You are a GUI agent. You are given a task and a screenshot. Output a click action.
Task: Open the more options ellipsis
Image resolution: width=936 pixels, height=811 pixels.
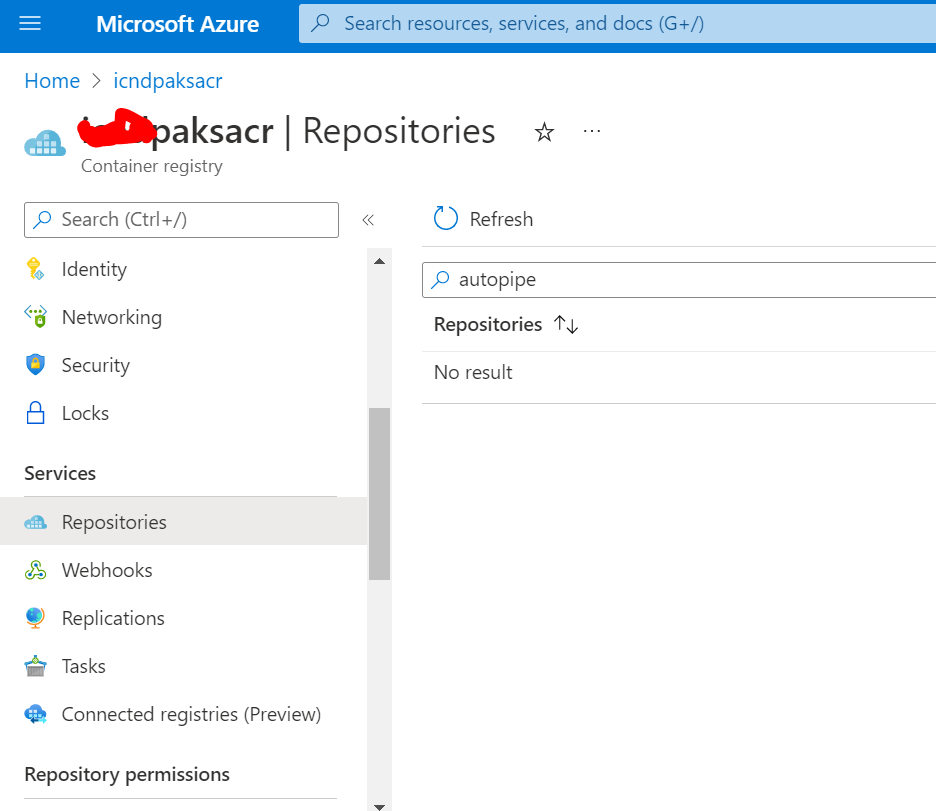click(x=592, y=131)
